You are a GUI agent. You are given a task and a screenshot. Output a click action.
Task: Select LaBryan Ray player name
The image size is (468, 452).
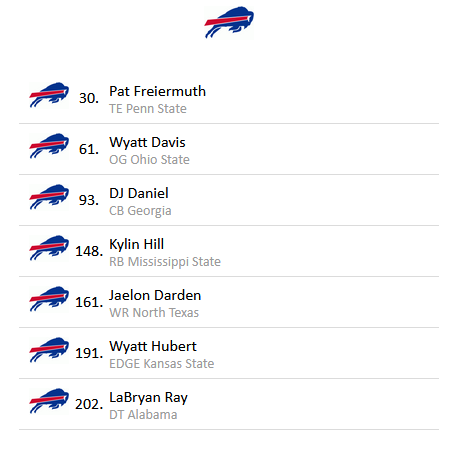tap(148, 398)
